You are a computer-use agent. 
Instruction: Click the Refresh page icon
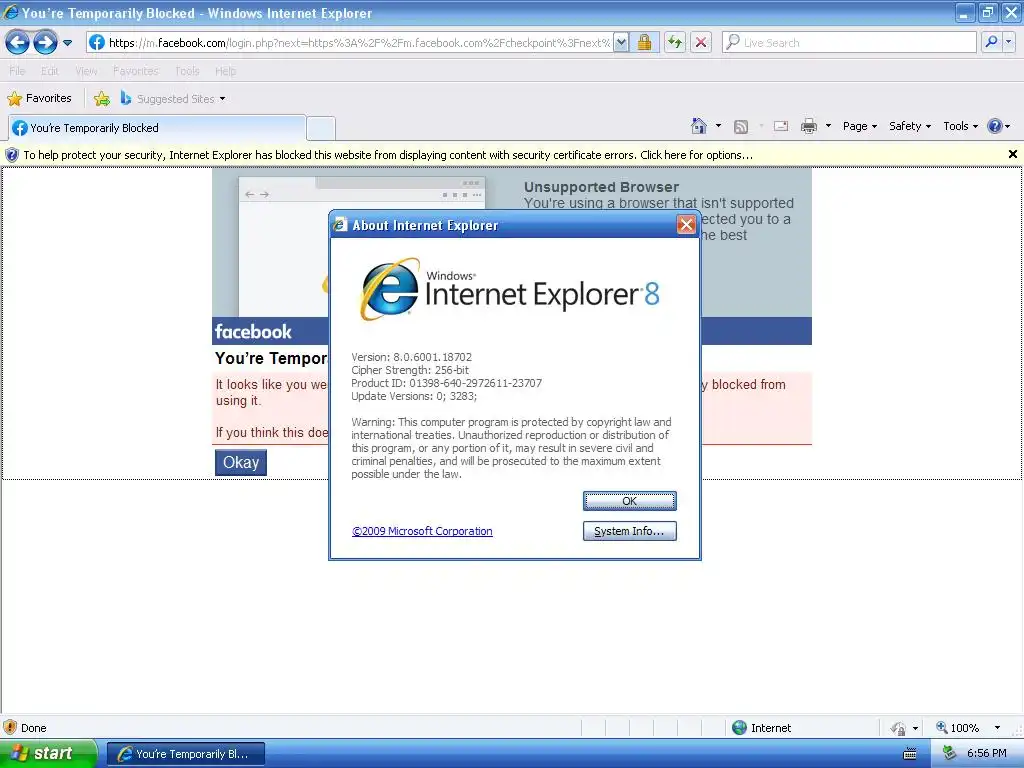pyautogui.click(x=675, y=42)
